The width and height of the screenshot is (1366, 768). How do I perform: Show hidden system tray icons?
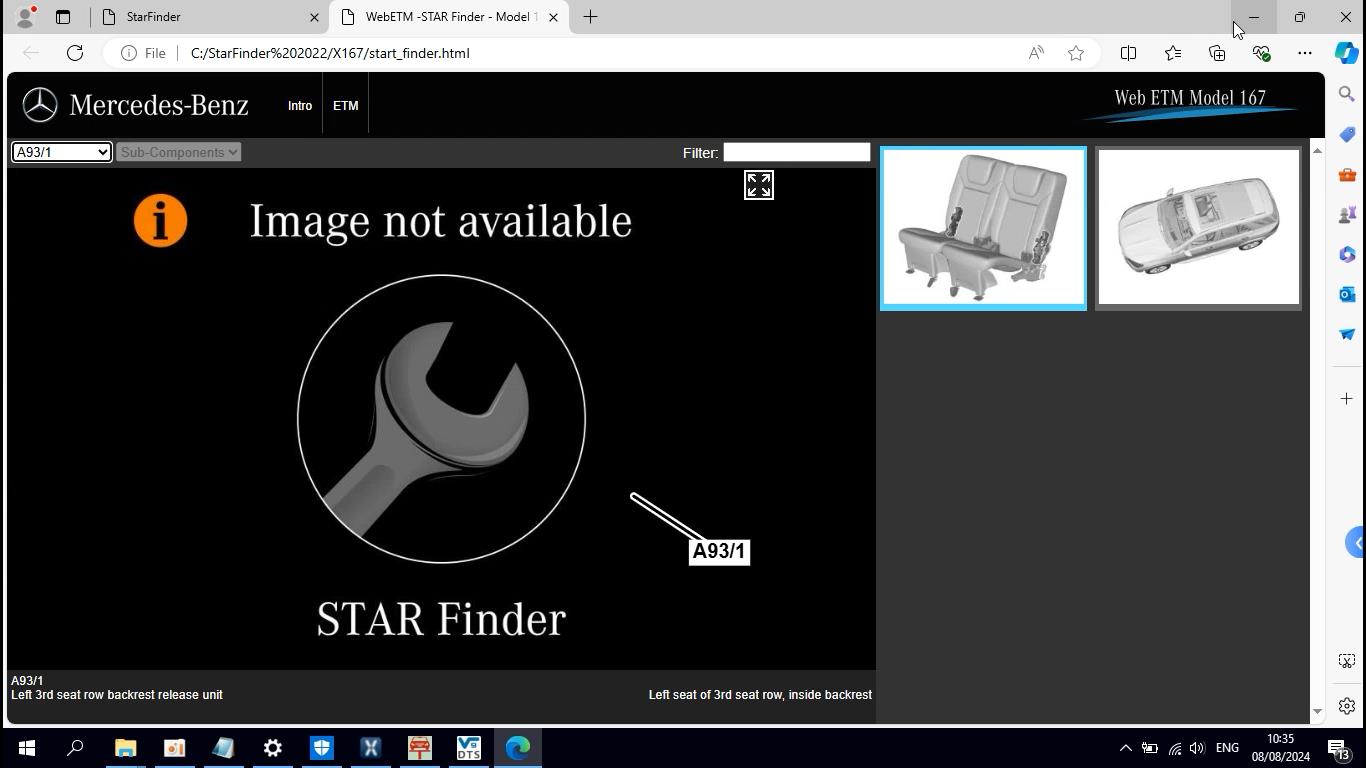click(1125, 748)
